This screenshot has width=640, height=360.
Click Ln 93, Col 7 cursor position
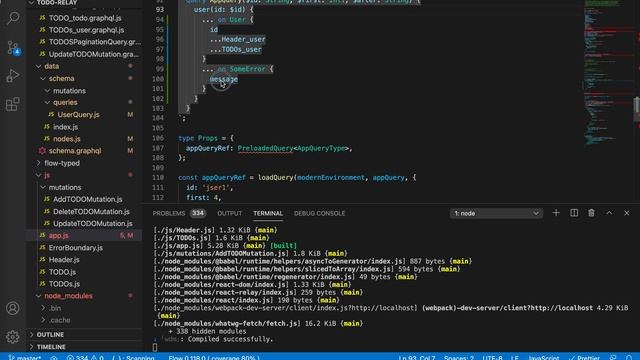tap(417, 357)
